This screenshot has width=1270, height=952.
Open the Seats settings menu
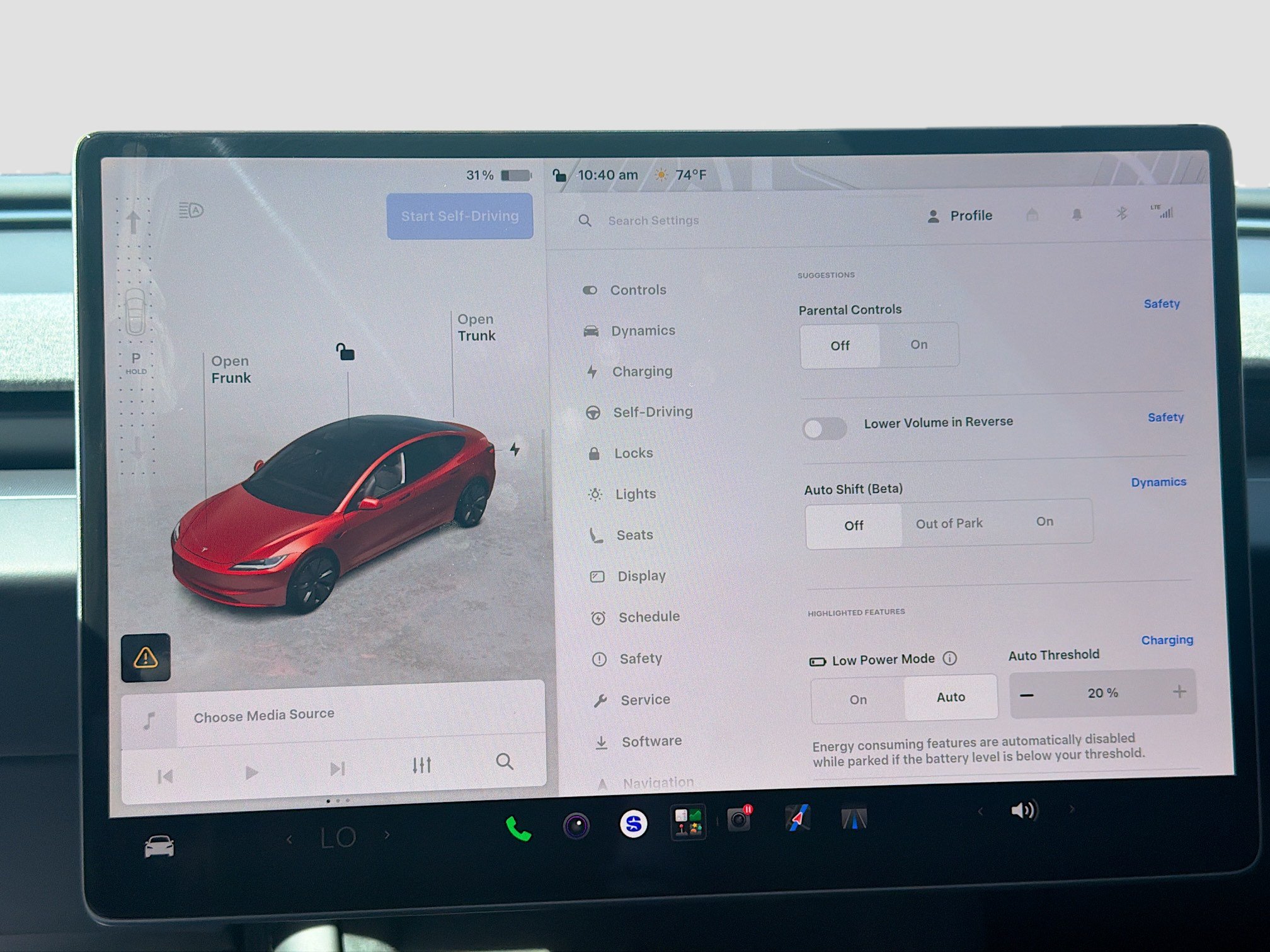621,535
